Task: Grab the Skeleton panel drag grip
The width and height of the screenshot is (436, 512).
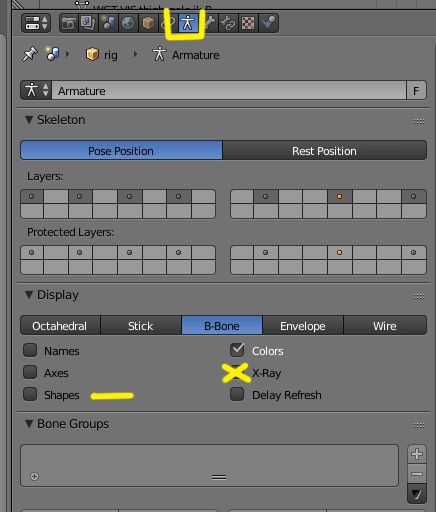Action: (419, 121)
